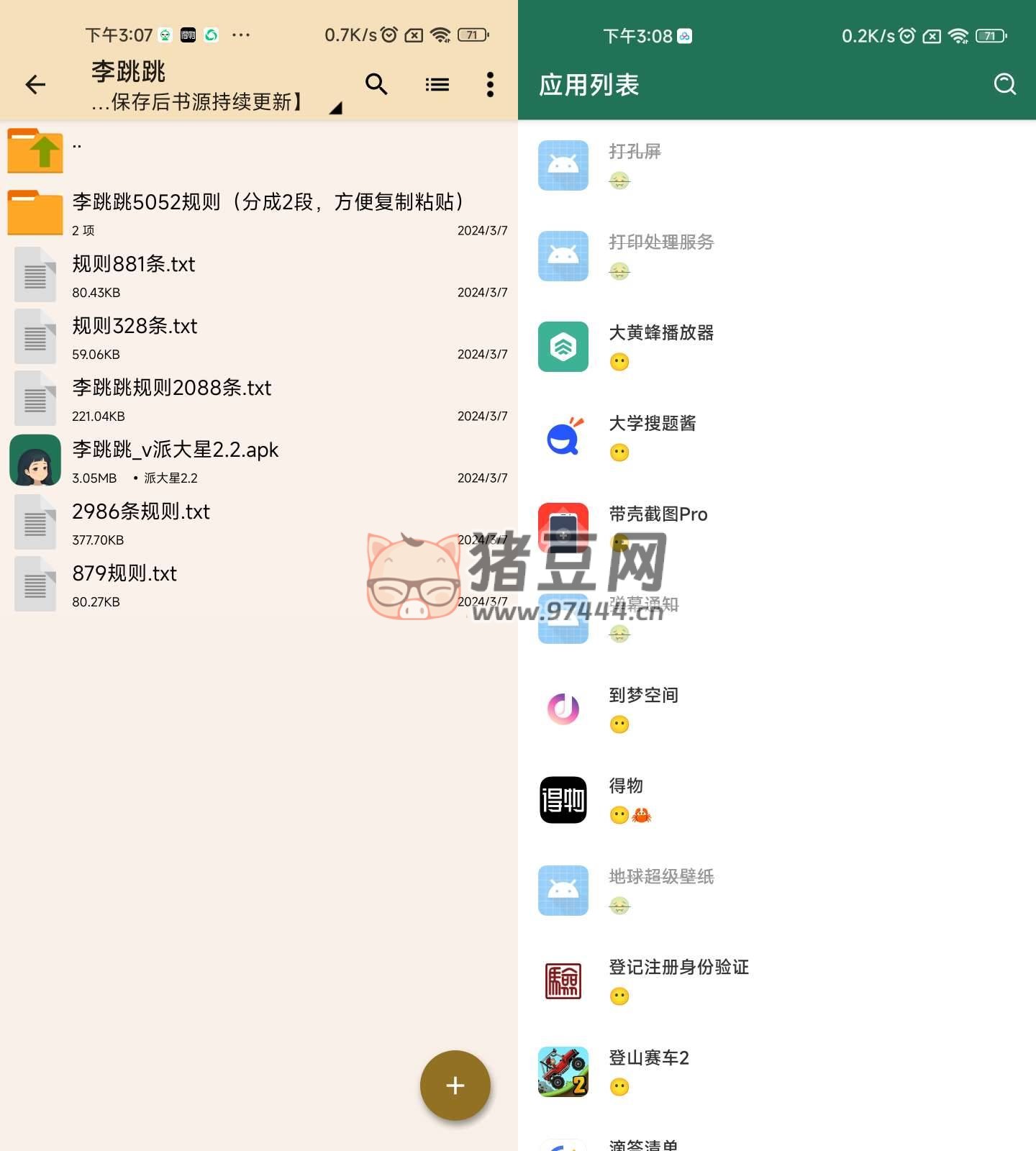Tap the document icon for 879规则.txt
The height and width of the screenshot is (1151, 1036).
(x=35, y=584)
